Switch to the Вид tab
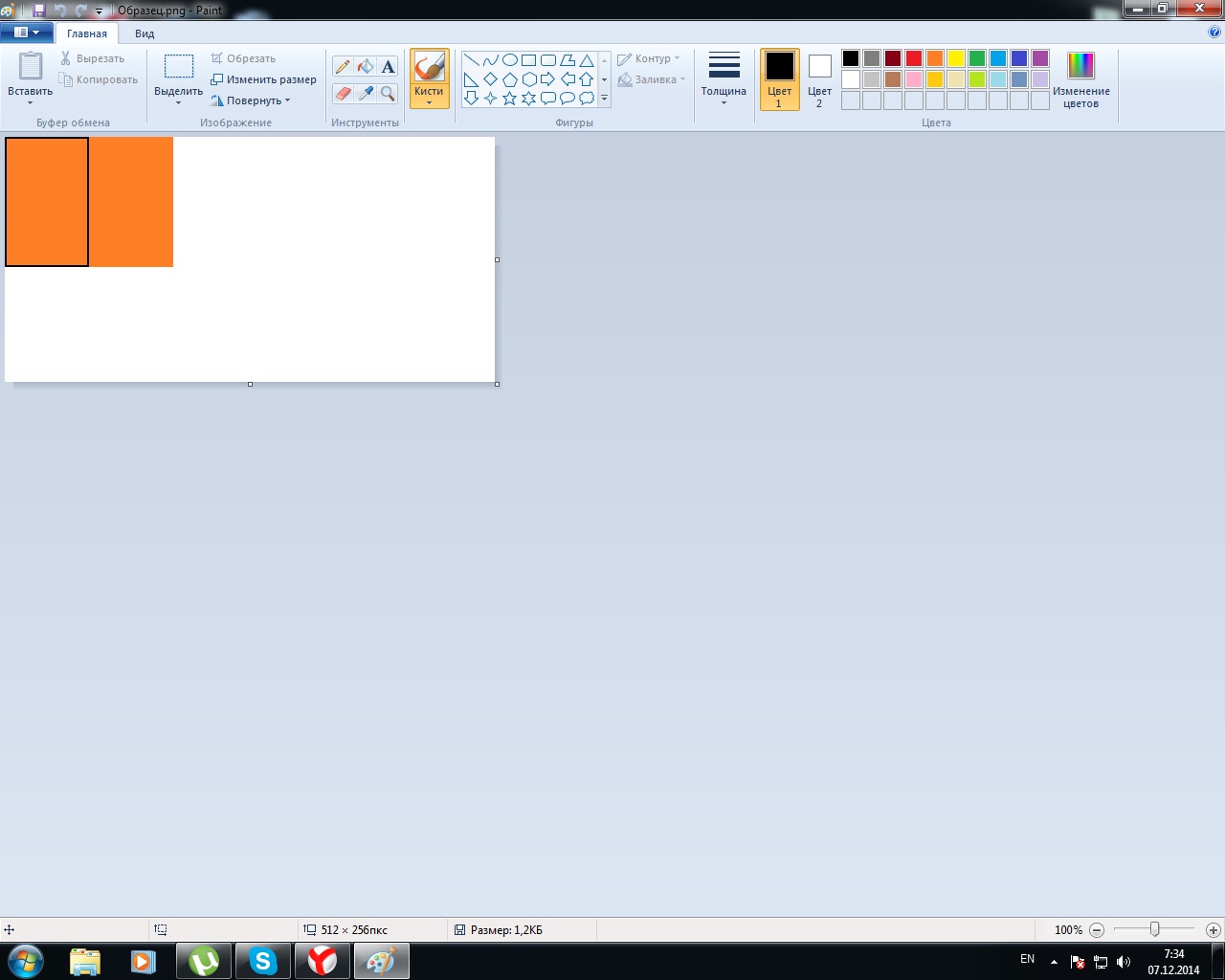This screenshot has height=980, width=1225. pos(145,33)
